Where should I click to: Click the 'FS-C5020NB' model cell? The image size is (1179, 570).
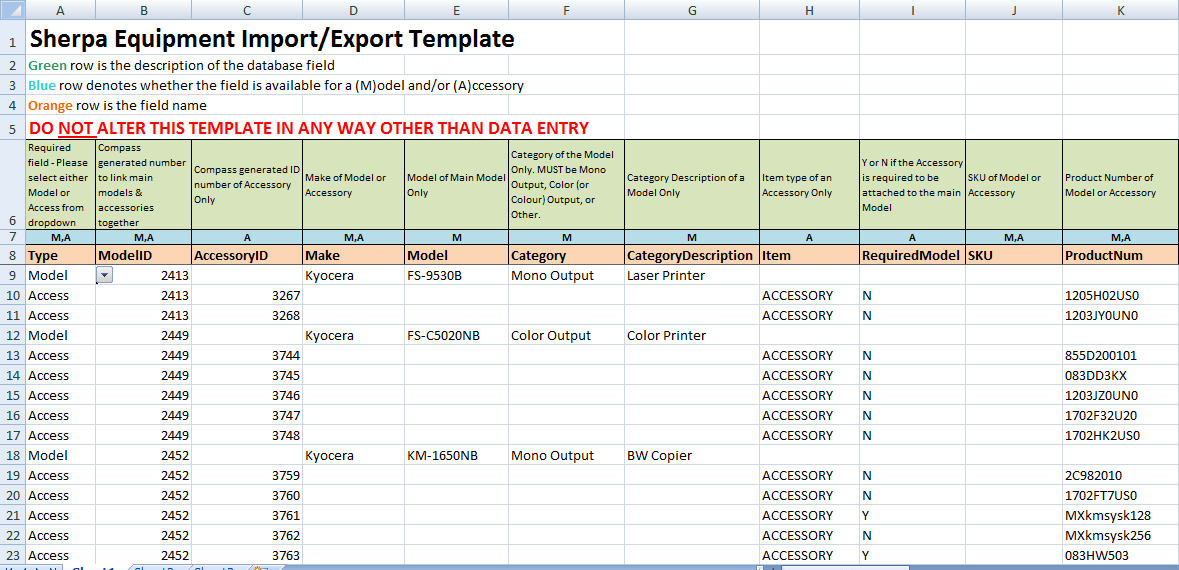coord(456,335)
